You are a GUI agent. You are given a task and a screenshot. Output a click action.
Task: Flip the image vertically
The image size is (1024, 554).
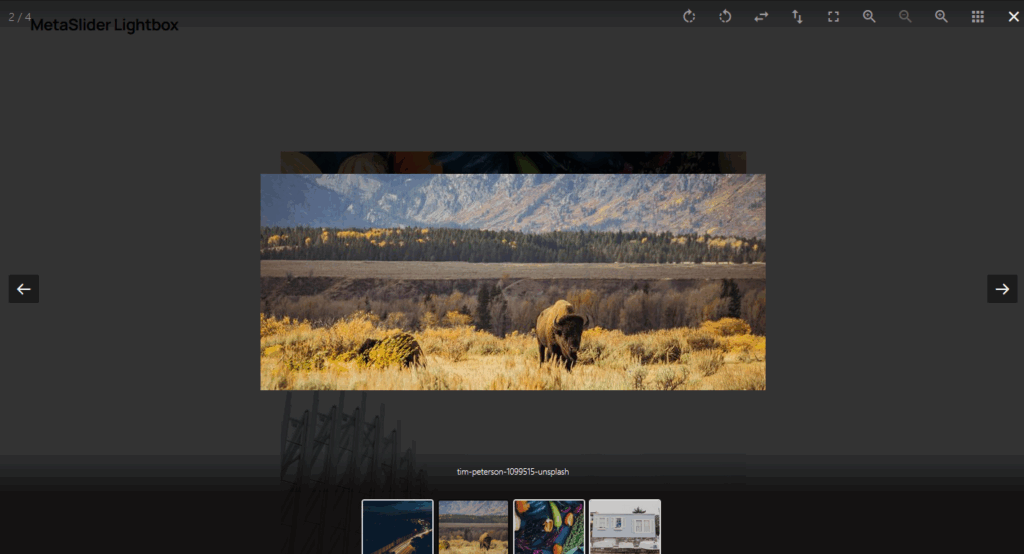pos(797,16)
